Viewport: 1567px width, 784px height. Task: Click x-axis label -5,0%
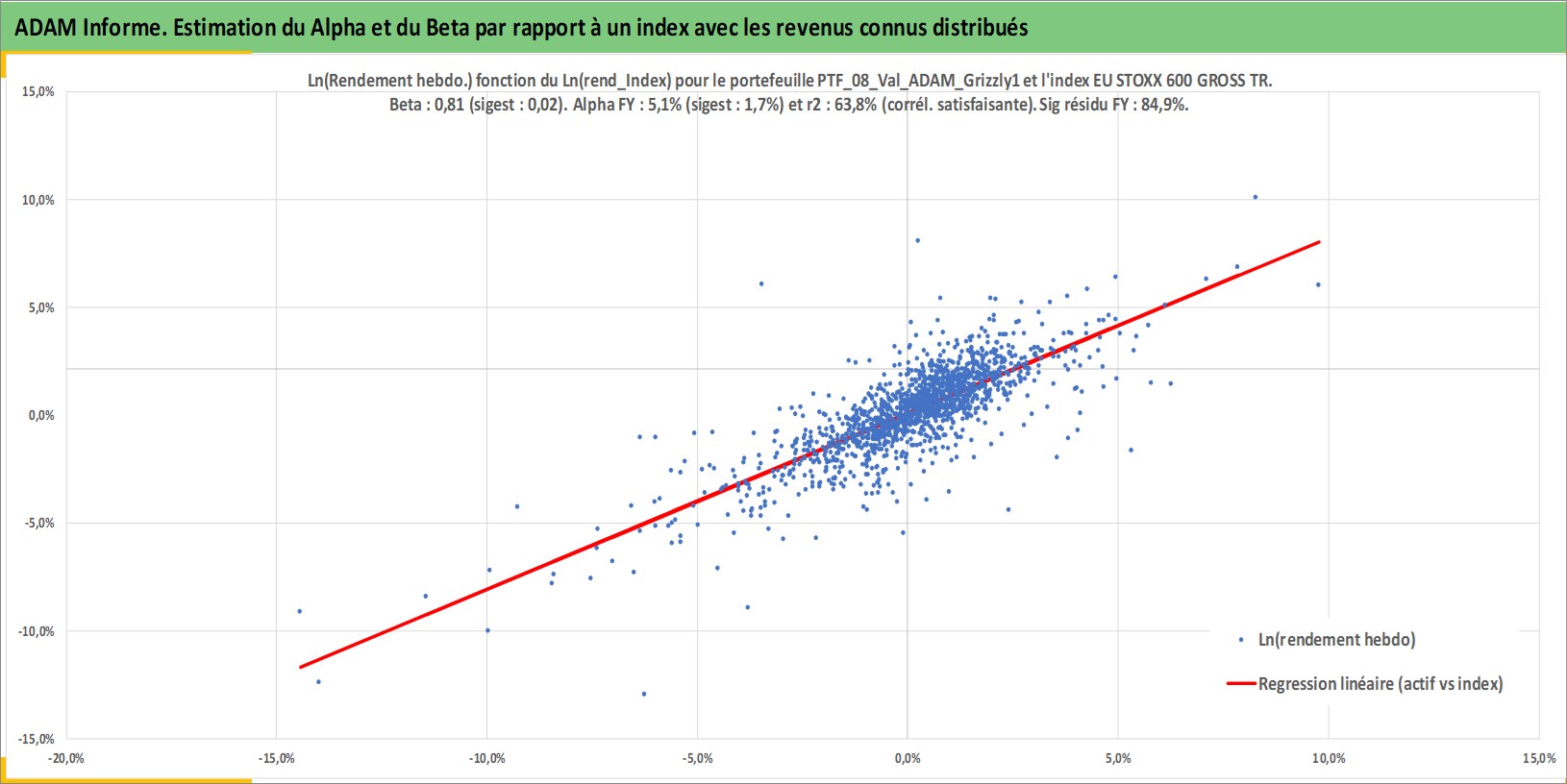coord(698,758)
